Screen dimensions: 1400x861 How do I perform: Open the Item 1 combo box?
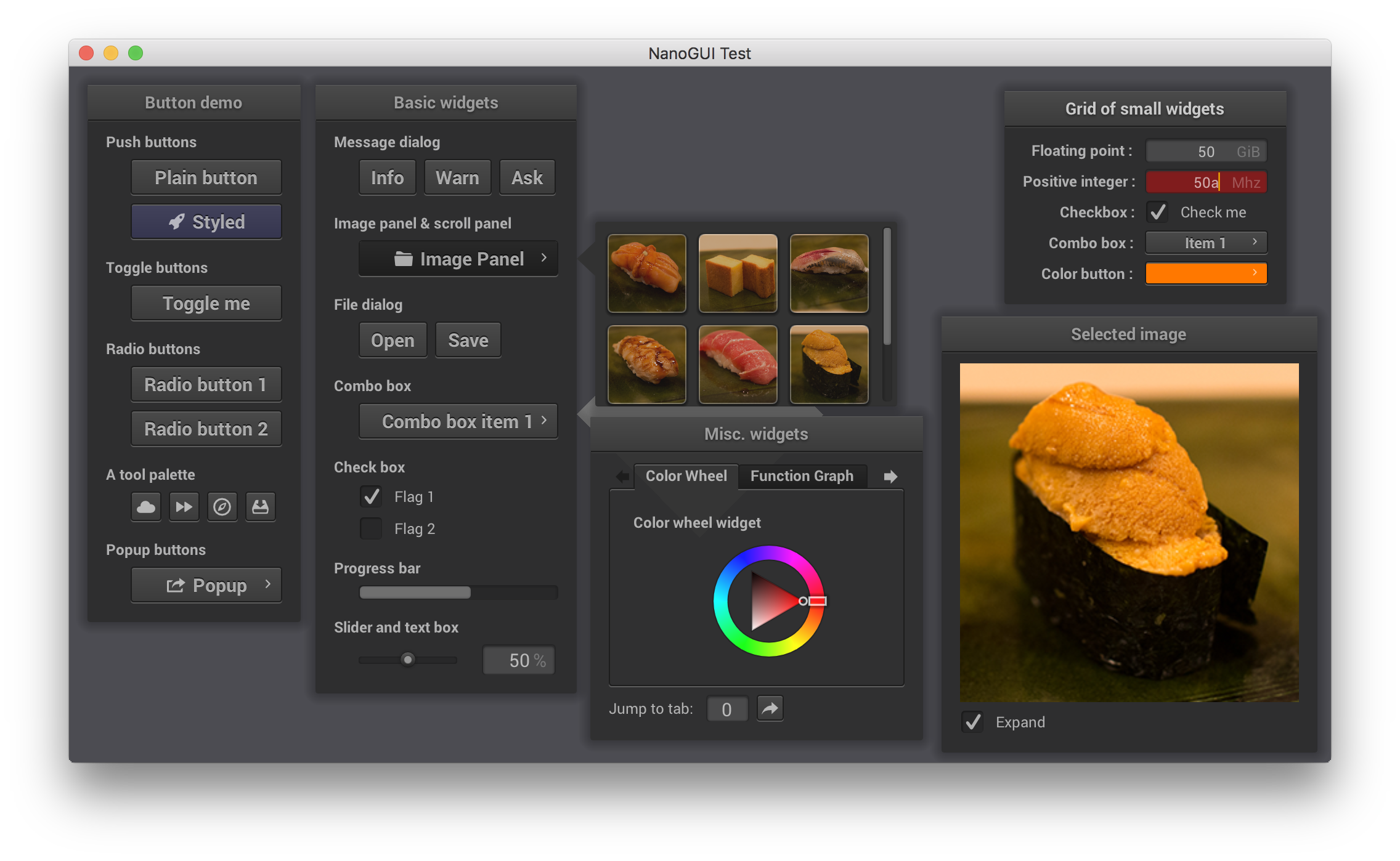pyautogui.click(x=1205, y=243)
